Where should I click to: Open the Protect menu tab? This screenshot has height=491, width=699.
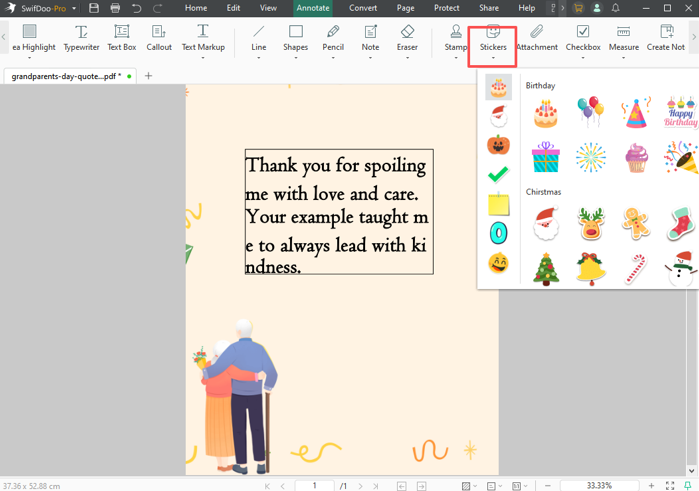(x=446, y=8)
